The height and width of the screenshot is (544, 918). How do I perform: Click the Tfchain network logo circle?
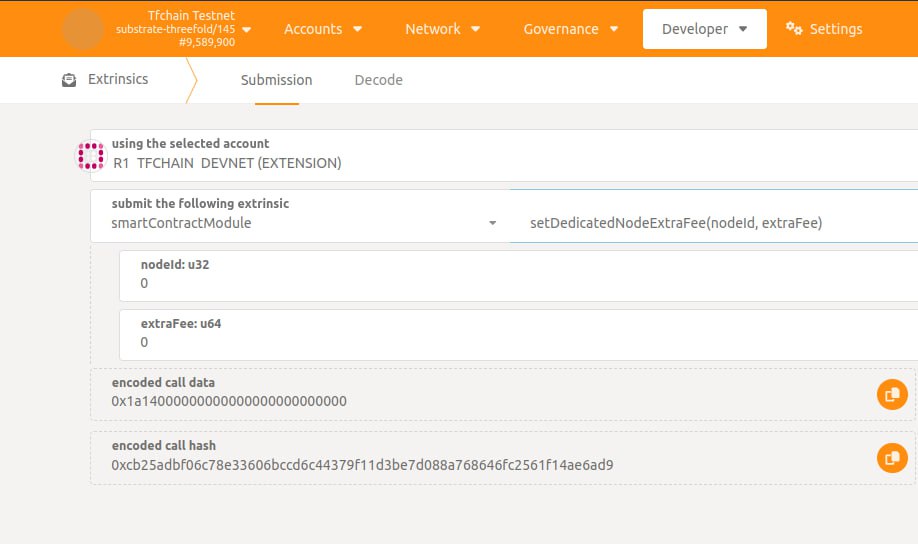[x=83, y=29]
